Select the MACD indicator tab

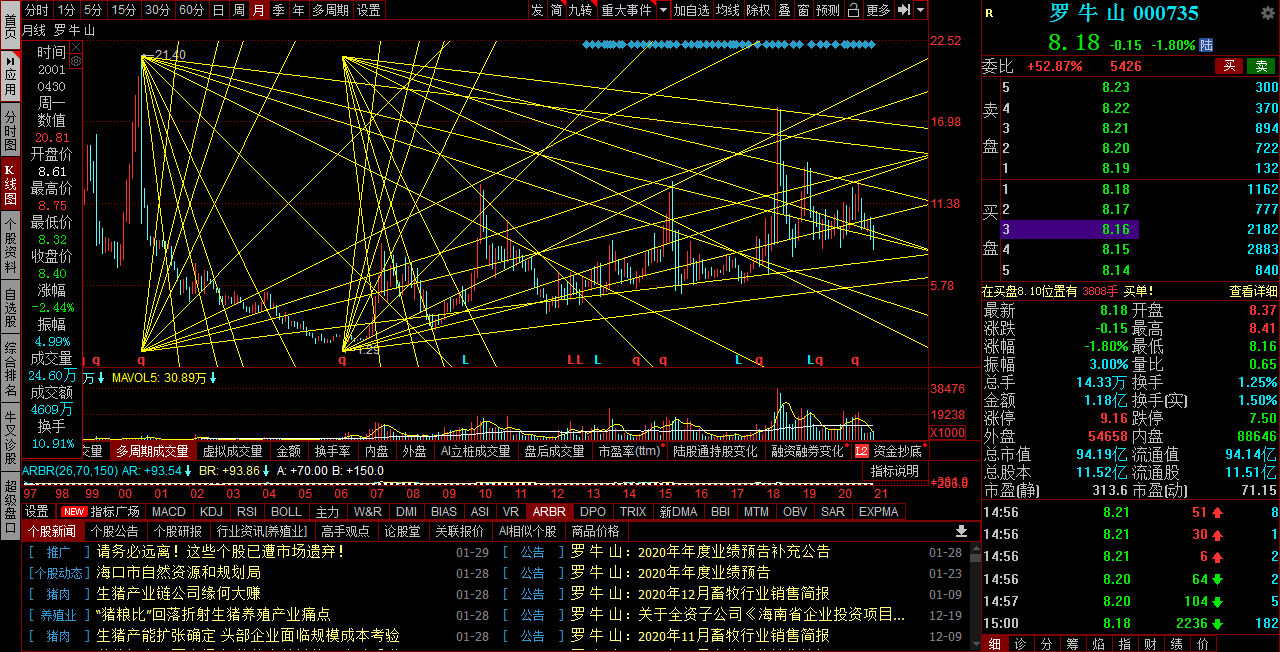point(169,512)
